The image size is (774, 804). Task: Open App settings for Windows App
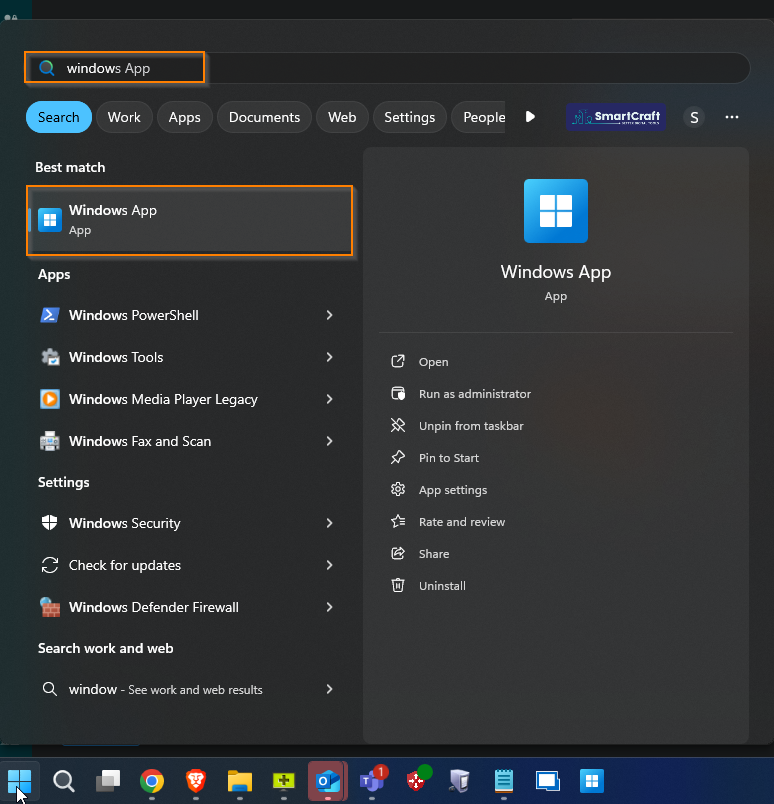(439, 490)
